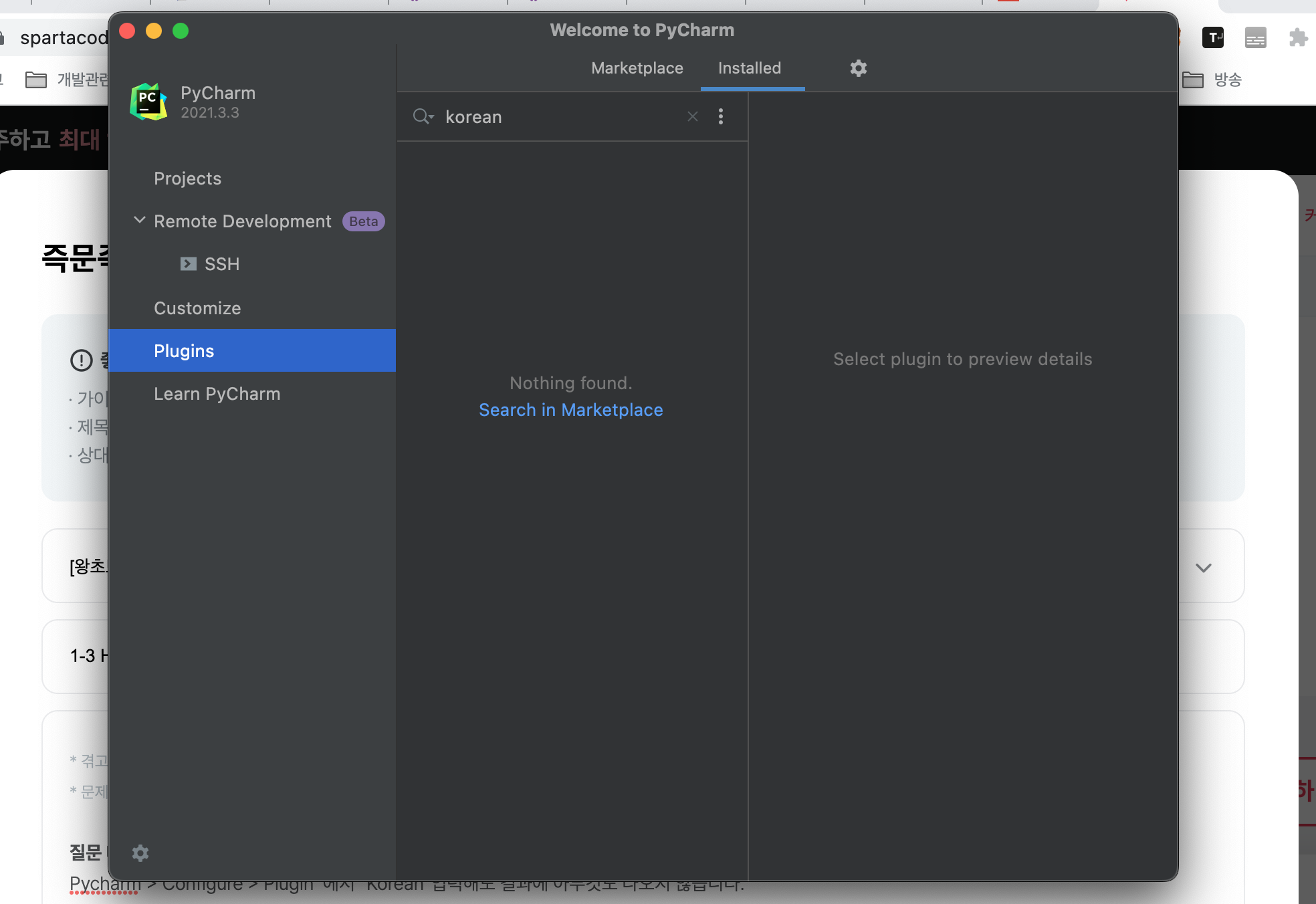Click the PyCharm logo icon
This screenshot has width=1316, height=904.
tap(148, 102)
